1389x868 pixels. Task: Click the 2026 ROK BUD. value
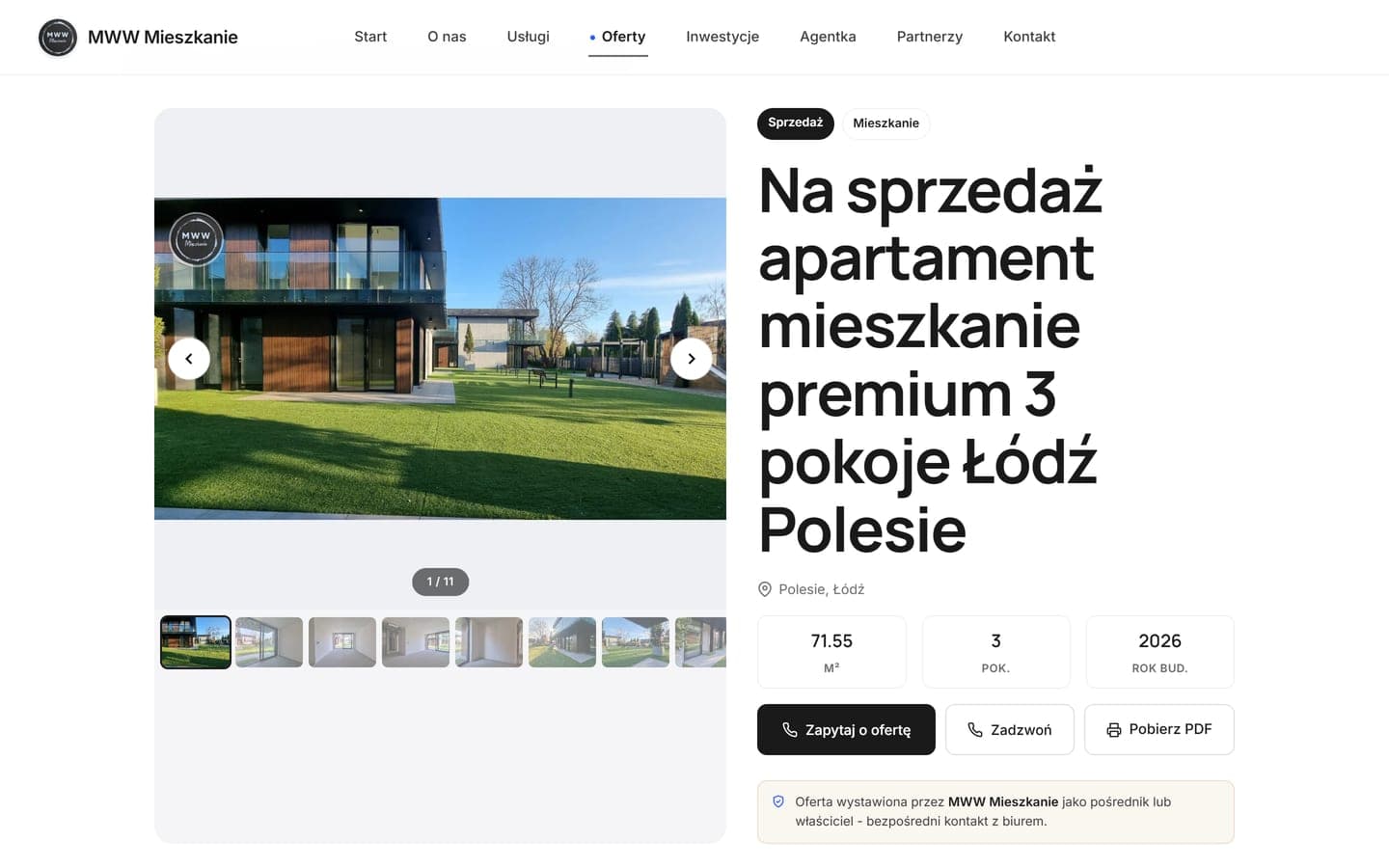pos(1160,652)
